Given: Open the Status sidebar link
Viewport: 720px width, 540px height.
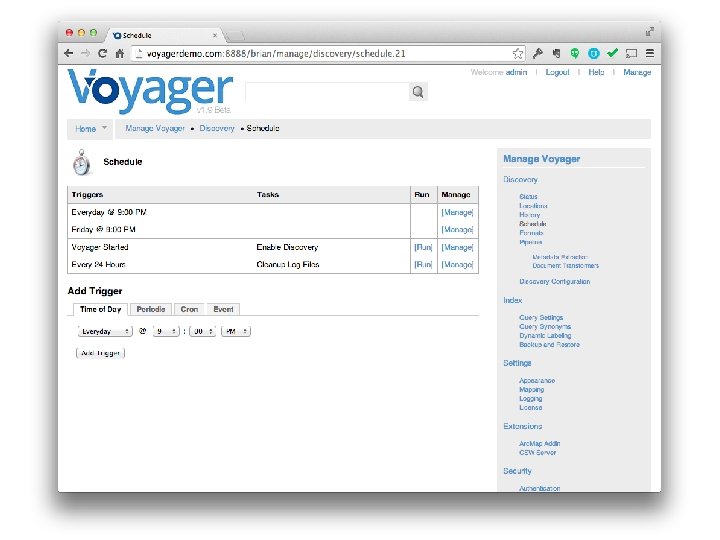Looking at the screenshot, I should click(528, 197).
